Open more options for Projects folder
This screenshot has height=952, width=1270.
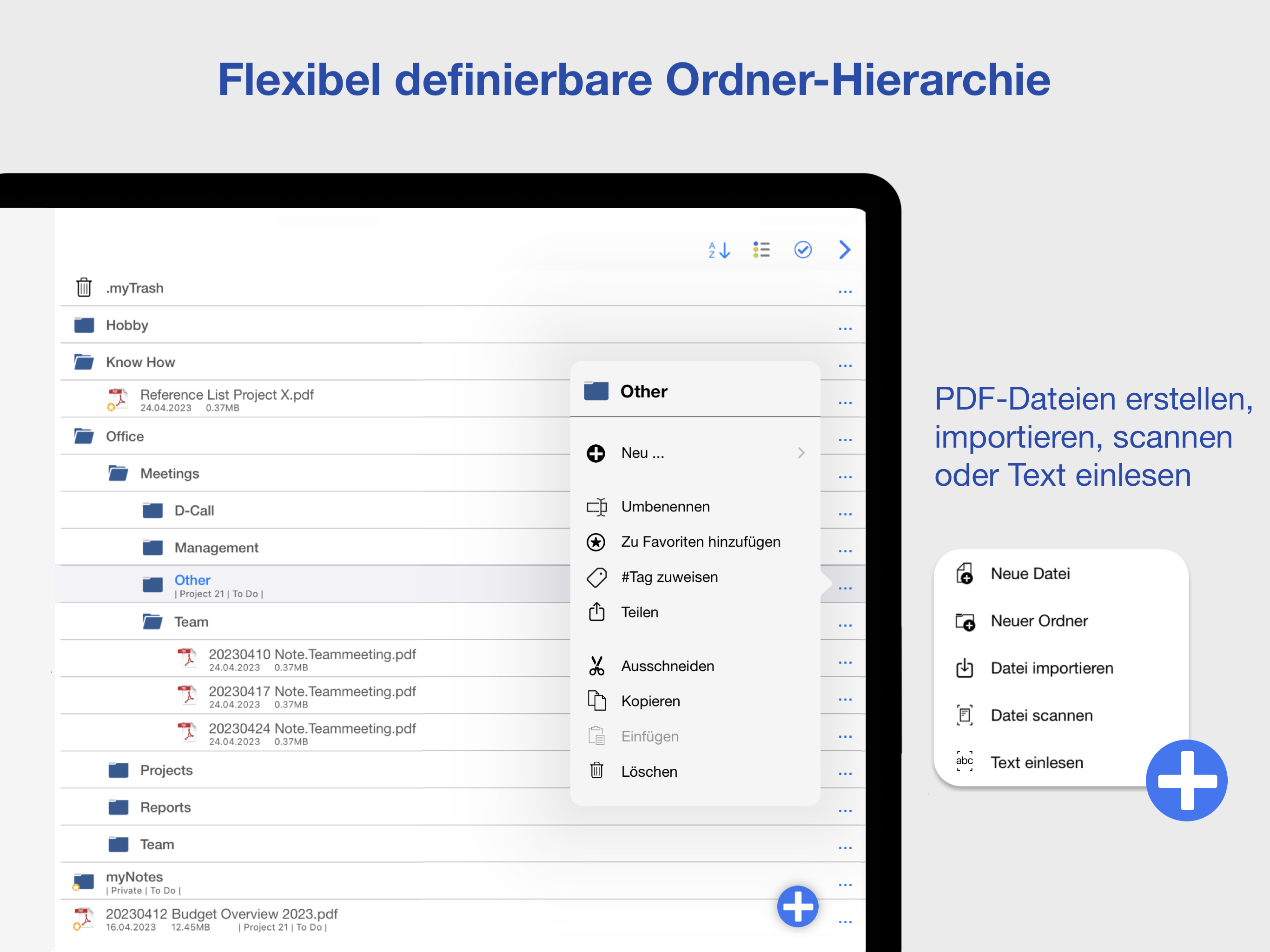pyautogui.click(x=845, y=774)
